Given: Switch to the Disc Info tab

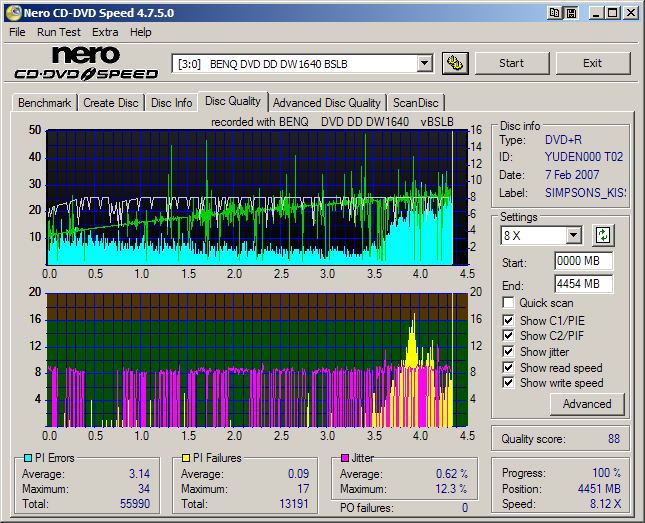Looking at the screenshot, I should click(172, 103).
